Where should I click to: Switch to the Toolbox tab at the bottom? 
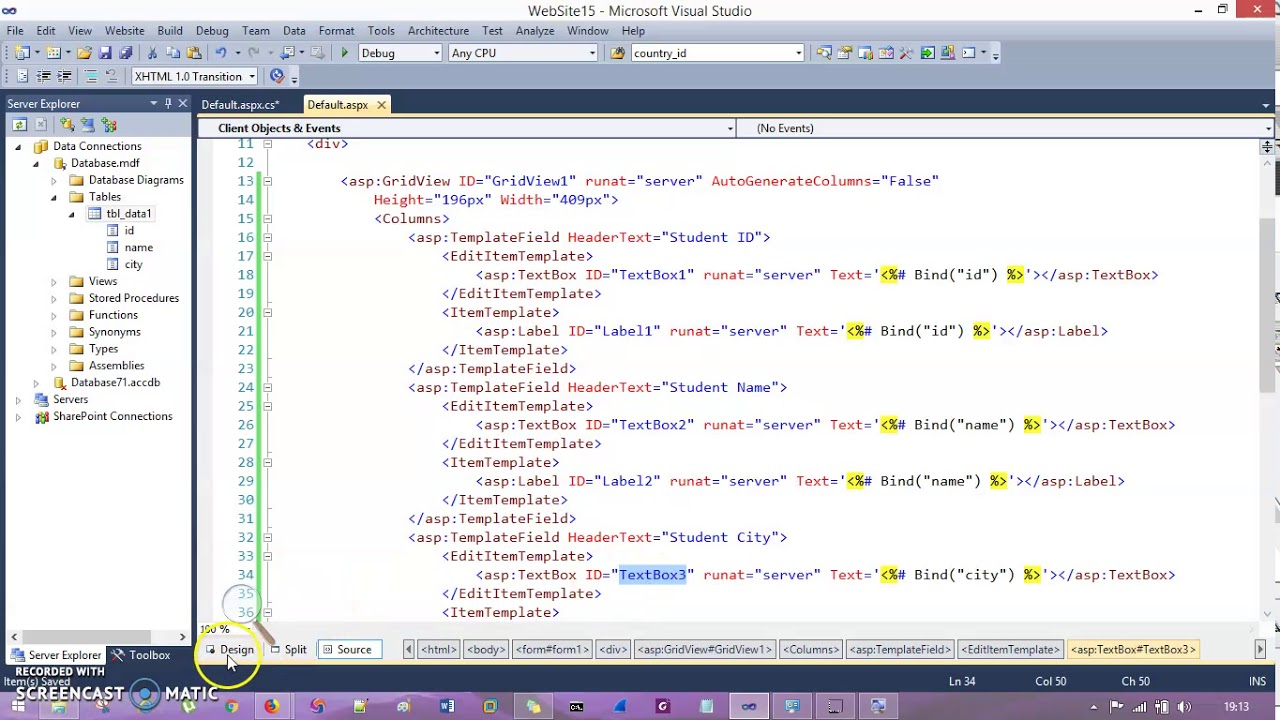[x=140, y=655]
